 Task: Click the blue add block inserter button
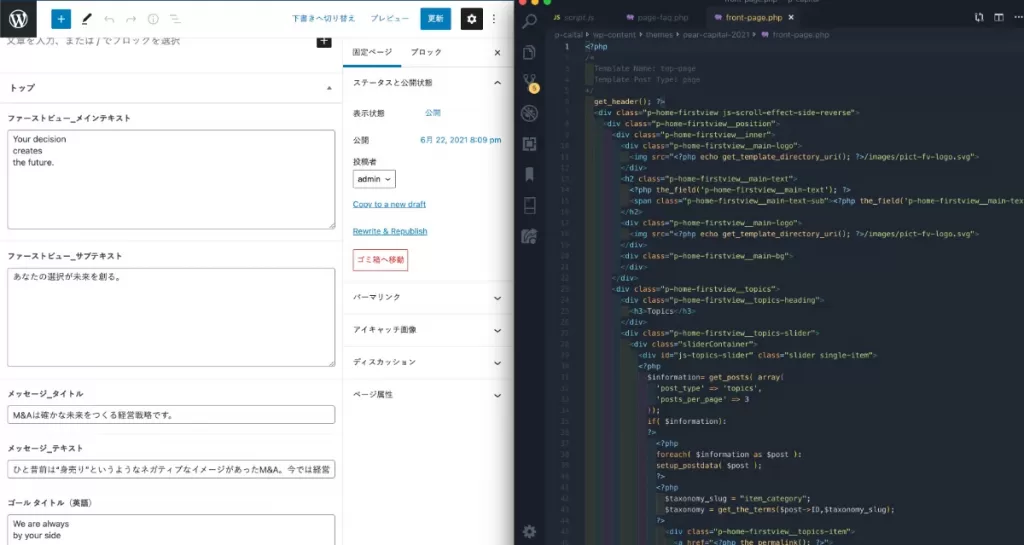pyautogui.click(x=61, y=19)
